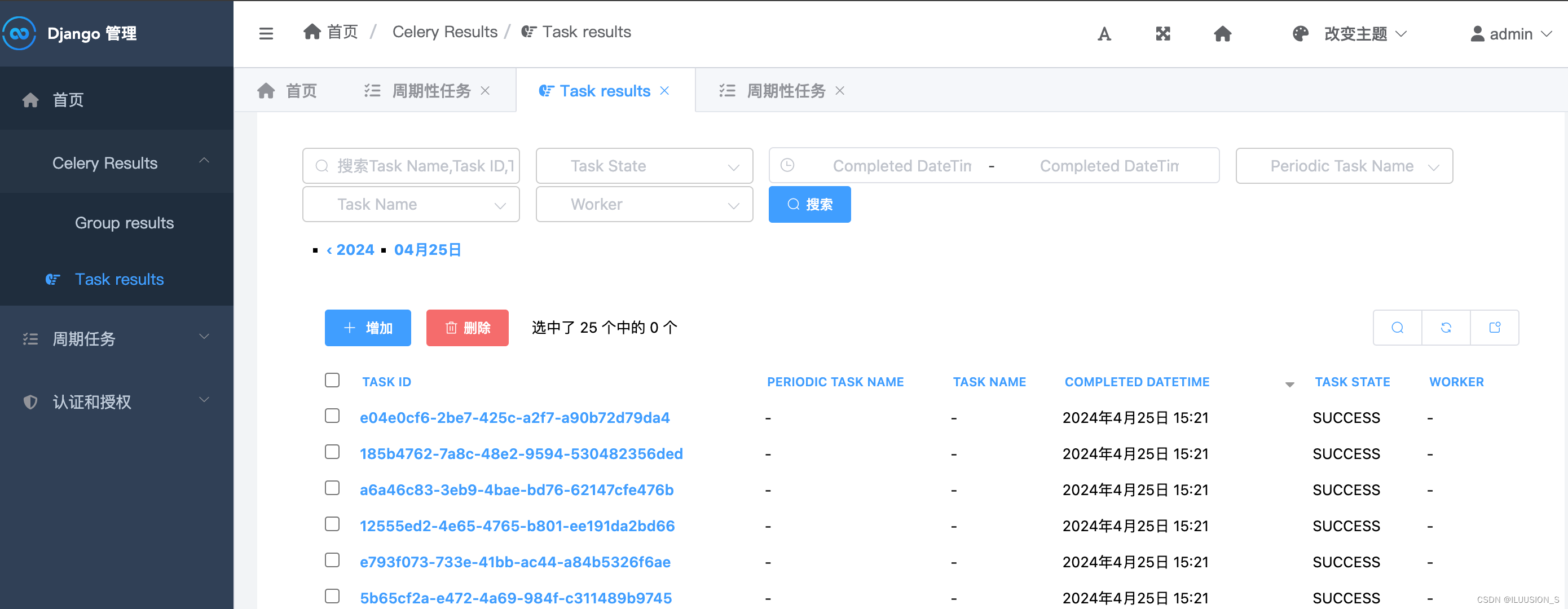Check the row for task 185b4762-7a8c
Image resolution: width=1568 pixels, height=609 pixels.
pyautogui.click(x=332, y=452)
